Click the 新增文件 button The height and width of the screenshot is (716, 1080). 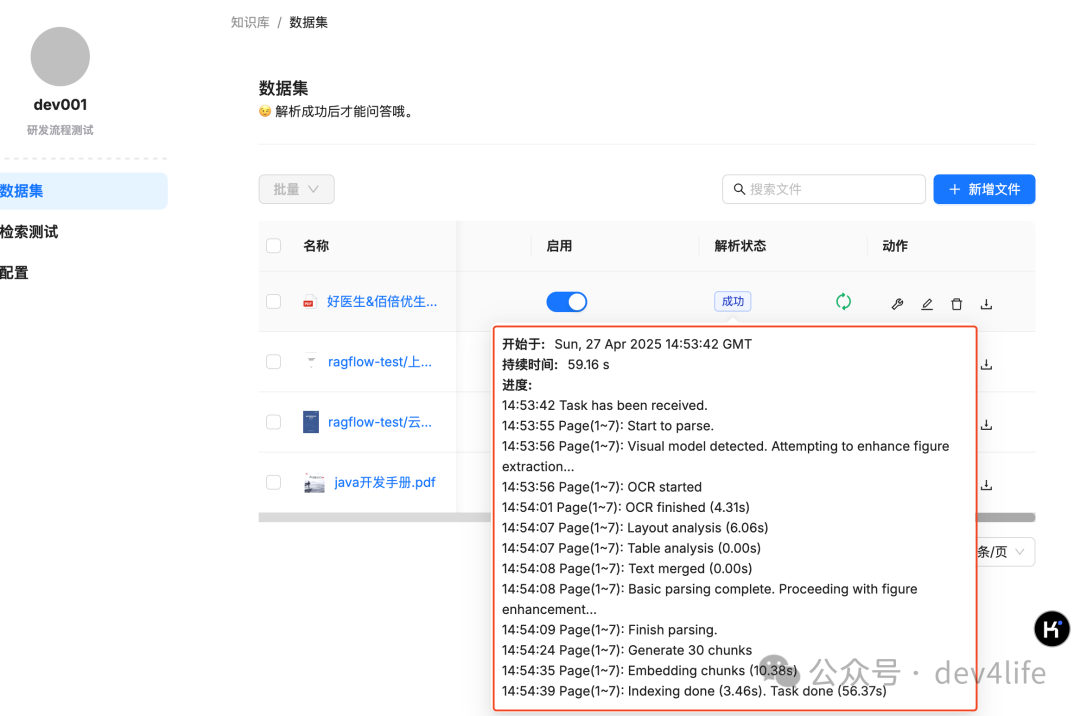[x=984, y=189]
